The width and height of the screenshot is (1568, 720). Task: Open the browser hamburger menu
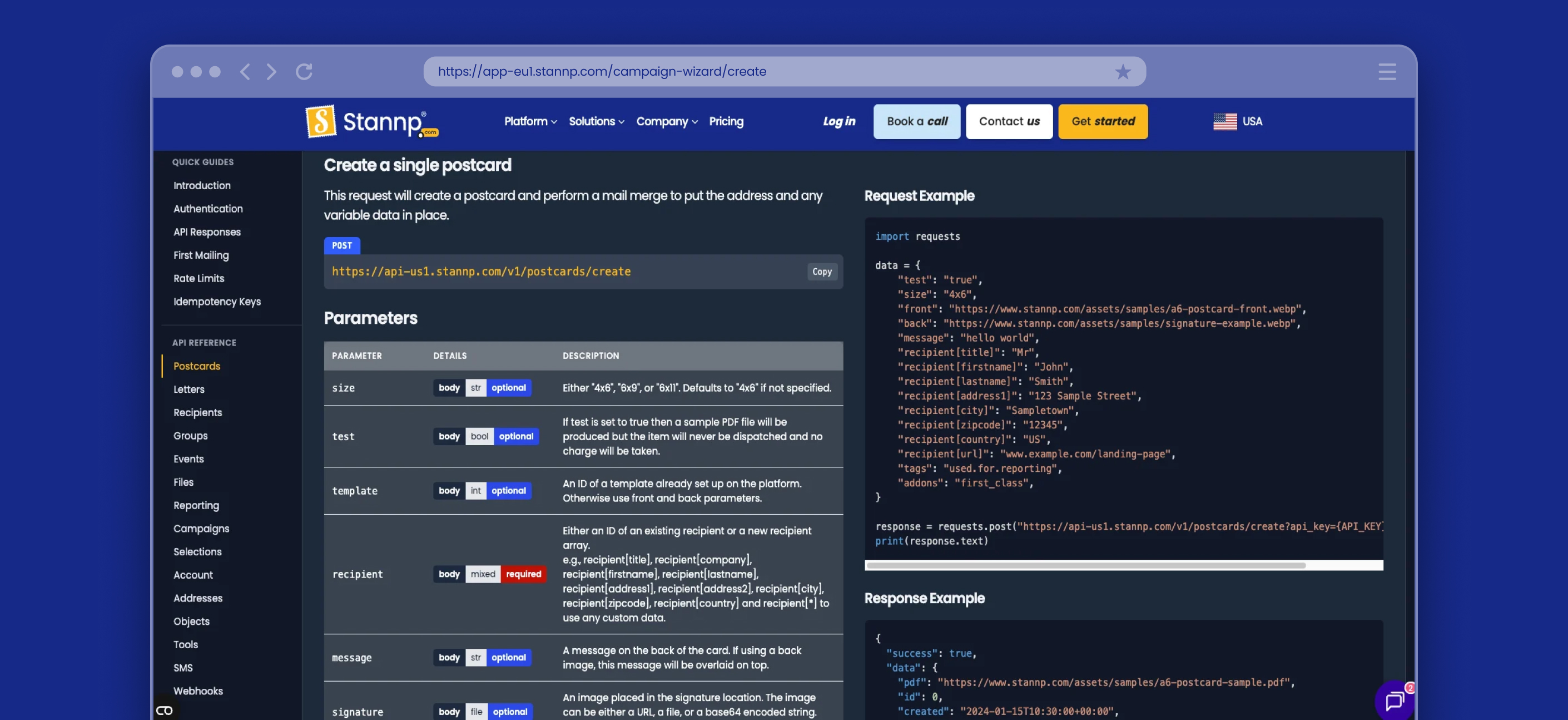[1387, 72]
